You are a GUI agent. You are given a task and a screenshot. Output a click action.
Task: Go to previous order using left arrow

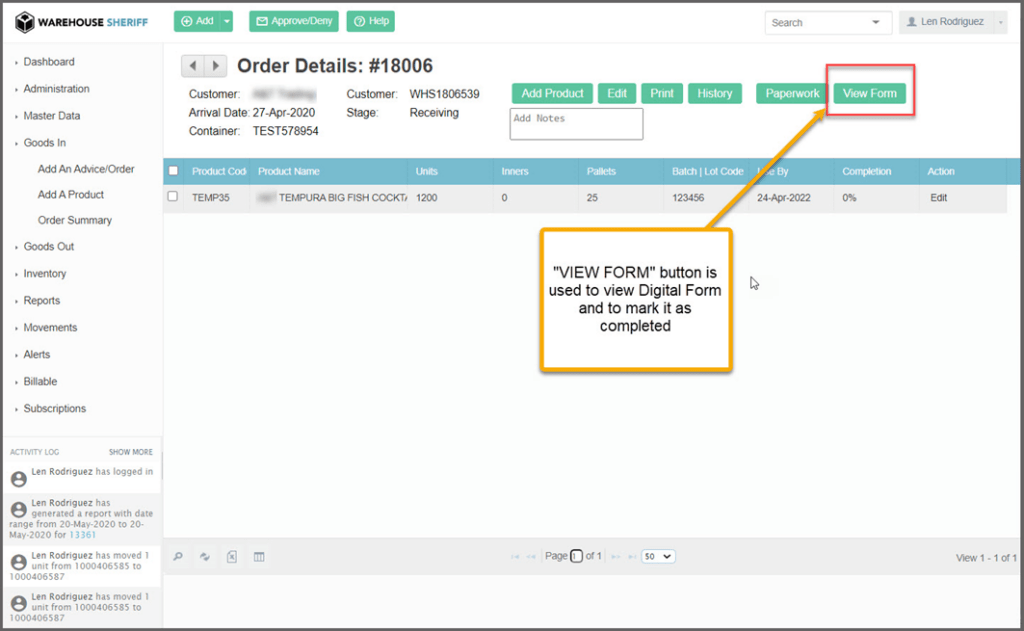click(x=192, y=66)
